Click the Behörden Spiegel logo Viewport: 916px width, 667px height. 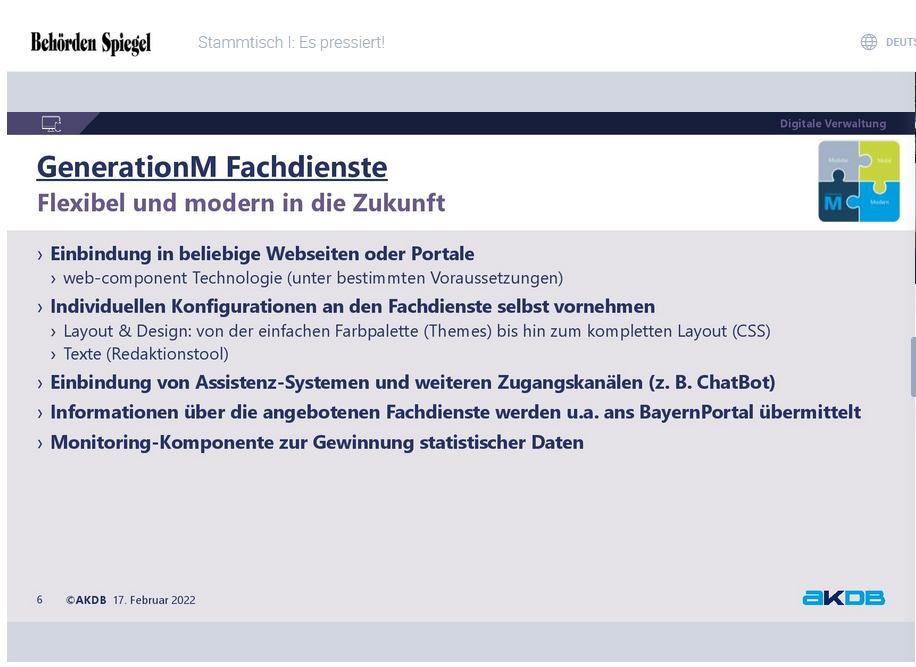pyautogui.click(x=91, y=42)
